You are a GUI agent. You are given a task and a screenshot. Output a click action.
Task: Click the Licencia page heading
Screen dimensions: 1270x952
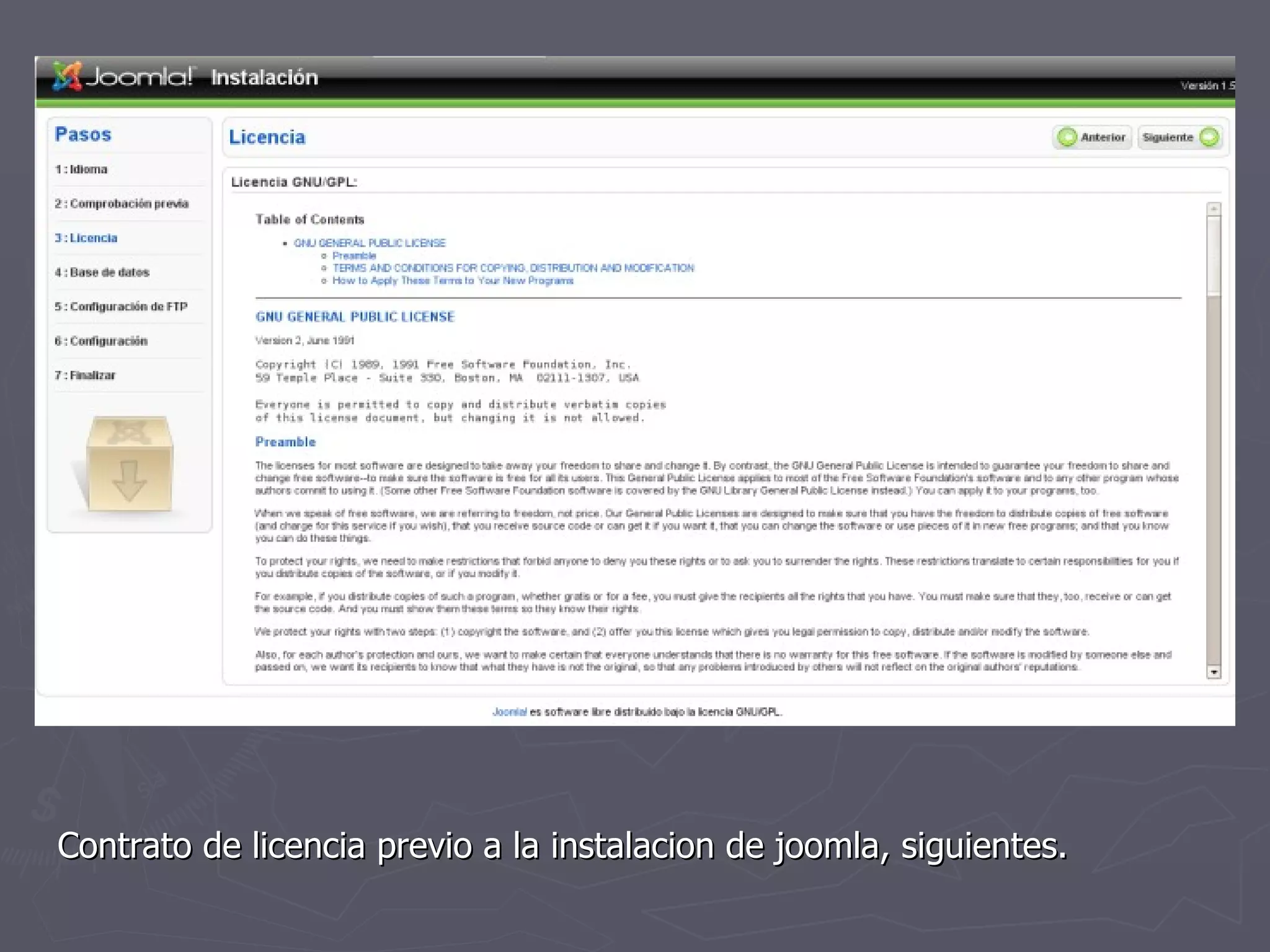click(x=267, y=137)
